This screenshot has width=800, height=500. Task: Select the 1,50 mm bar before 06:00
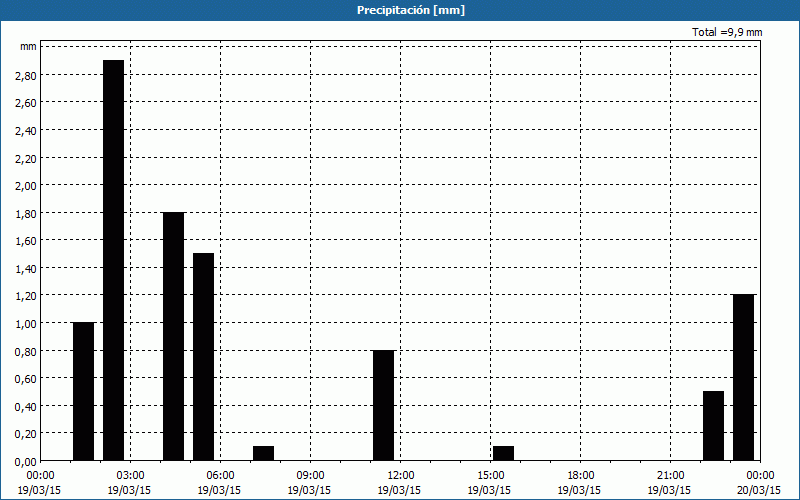(203, 356)
